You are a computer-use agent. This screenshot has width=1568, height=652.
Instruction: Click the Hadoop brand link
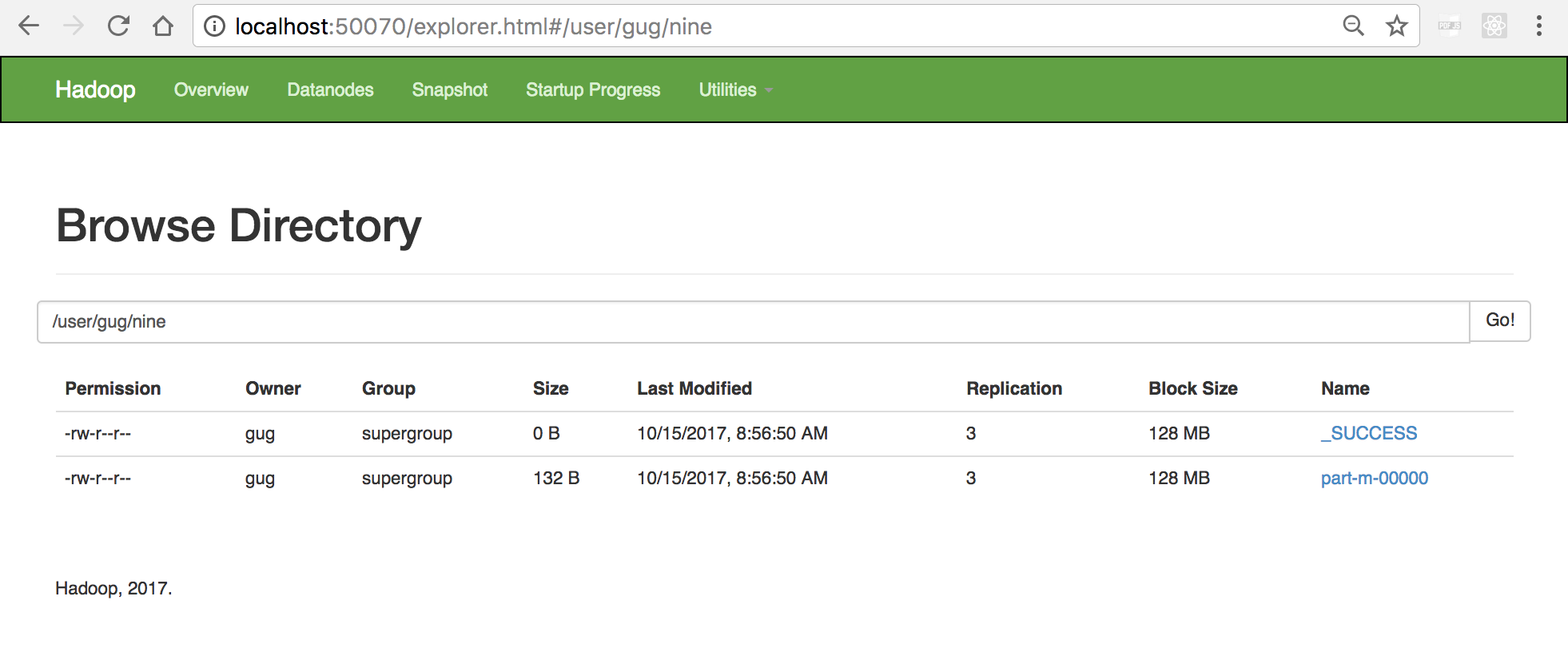coord(95,89)
